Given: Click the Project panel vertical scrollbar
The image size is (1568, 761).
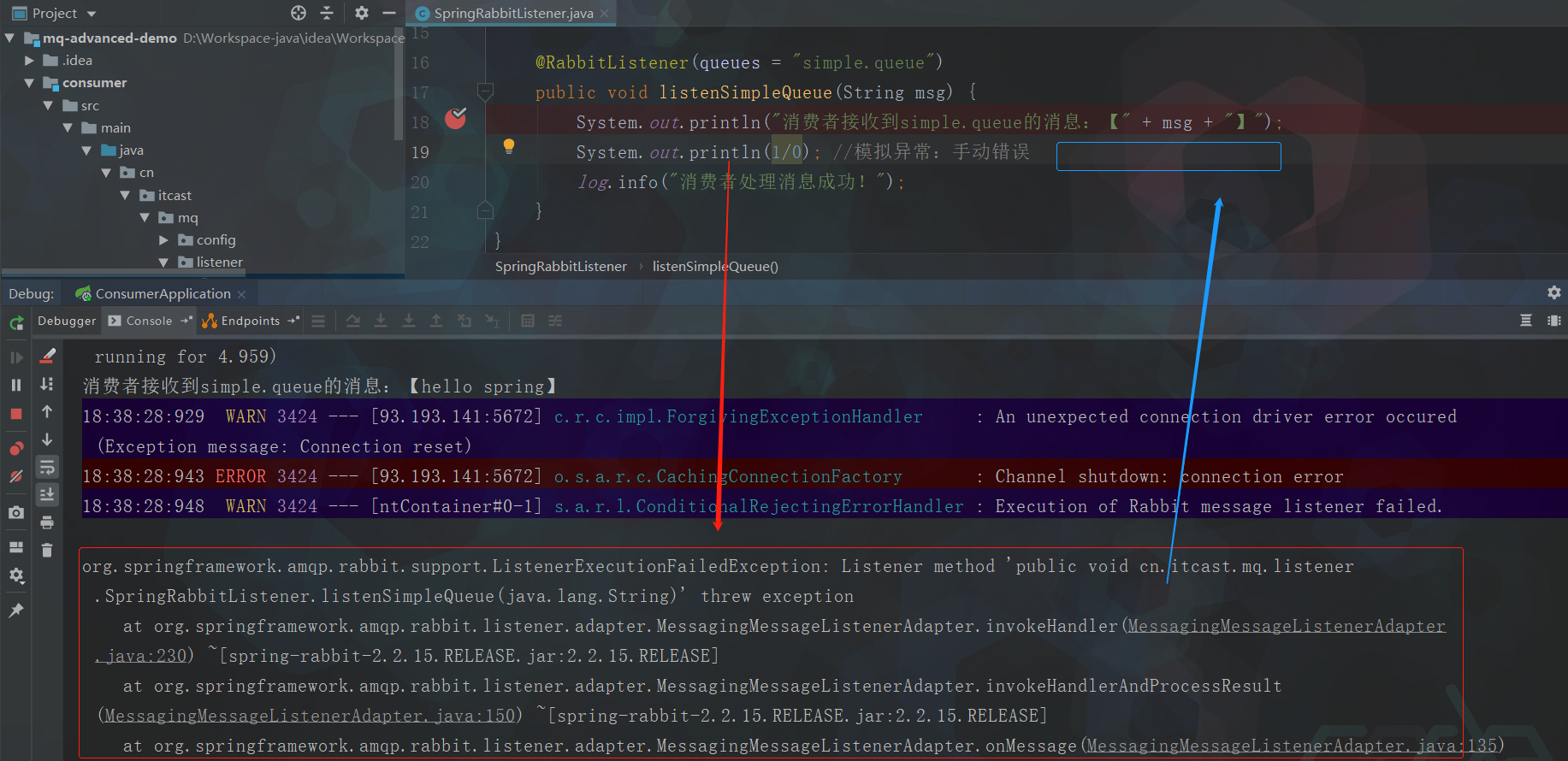Looking at the screenshot, I should click(x=398, y=86).
